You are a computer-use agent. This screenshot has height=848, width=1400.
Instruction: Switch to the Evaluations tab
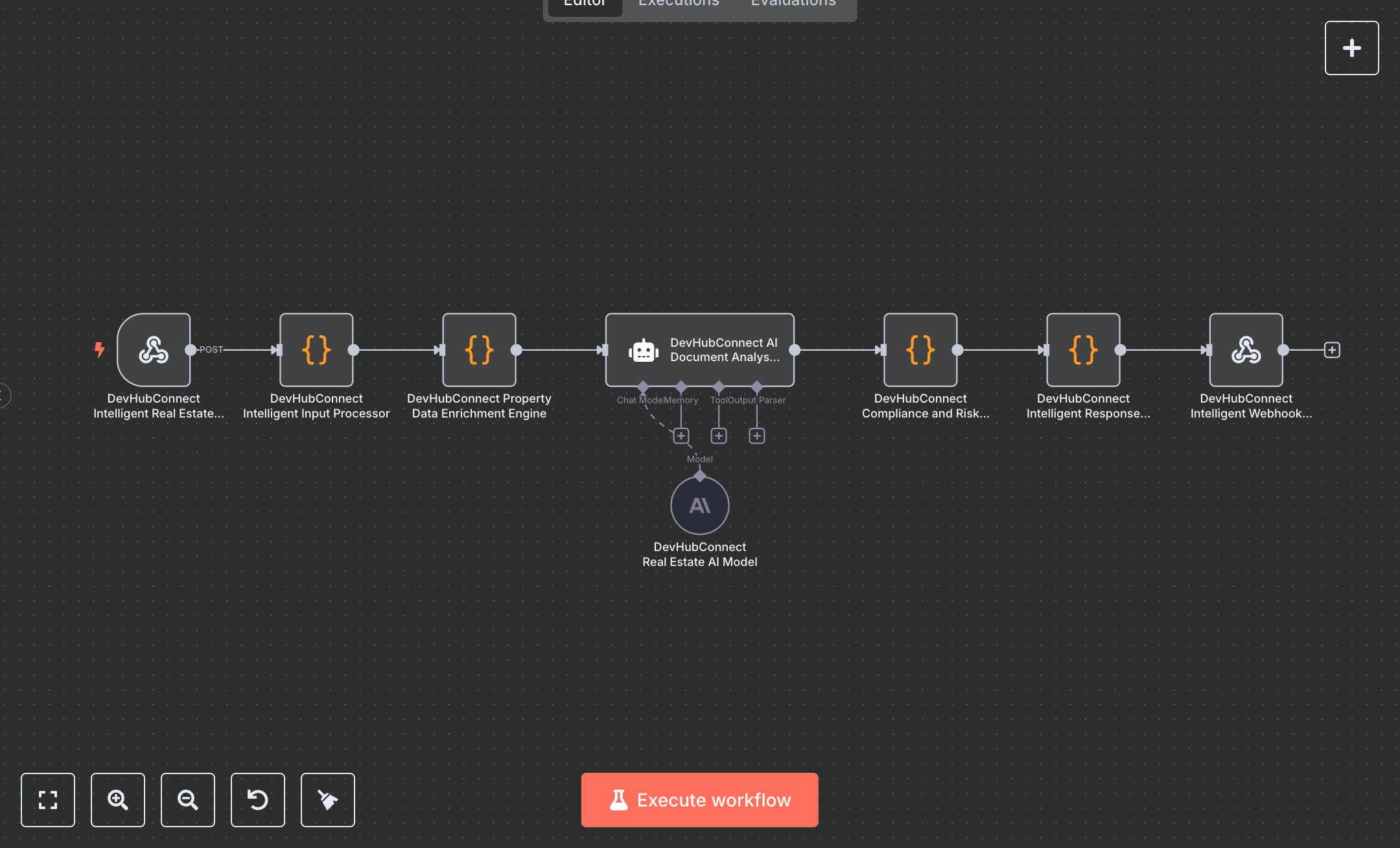tap(792, 5)
